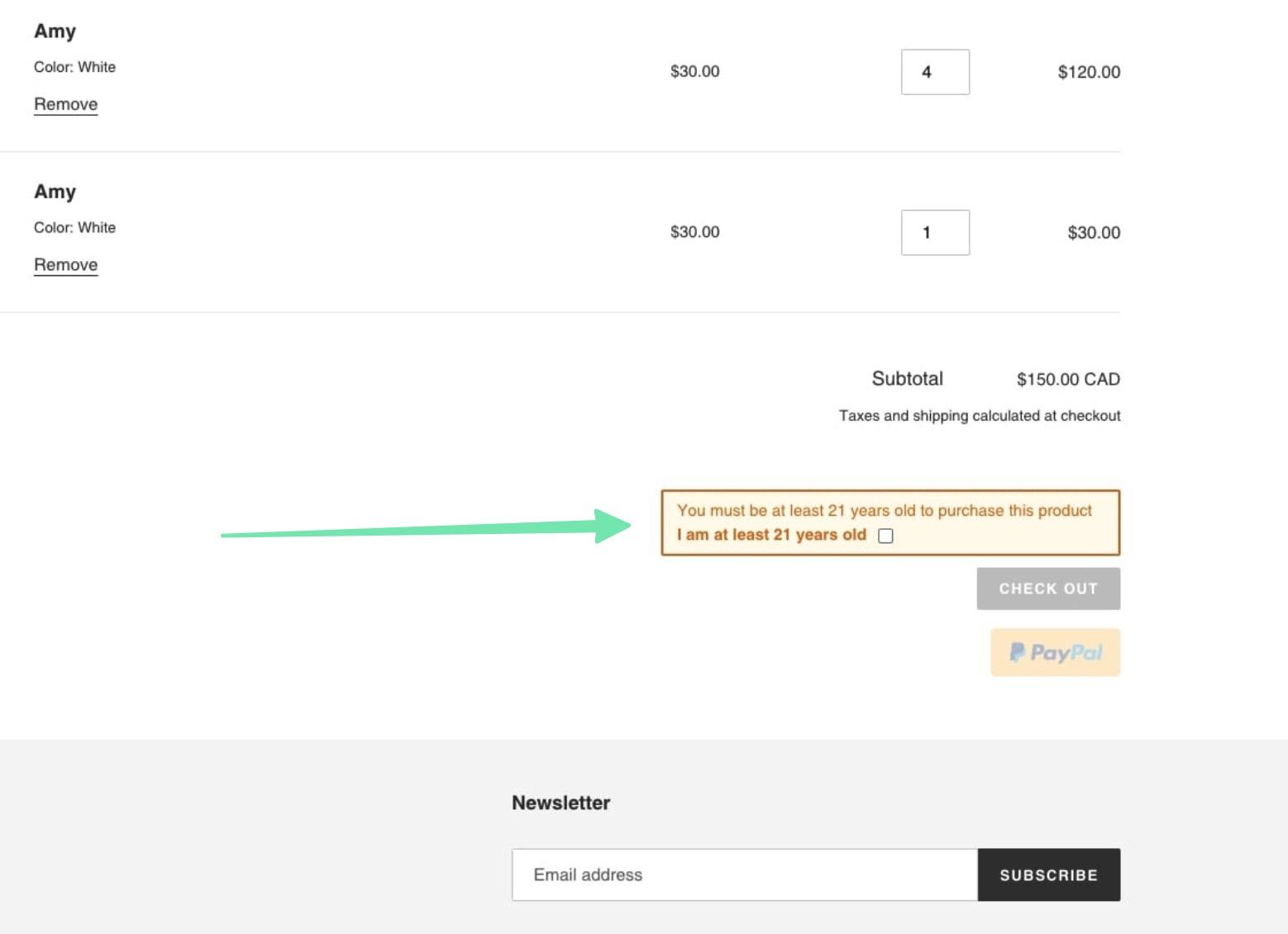Remove the Amy item with quantity 4
1288x934 pixels.
coord(65,104)
